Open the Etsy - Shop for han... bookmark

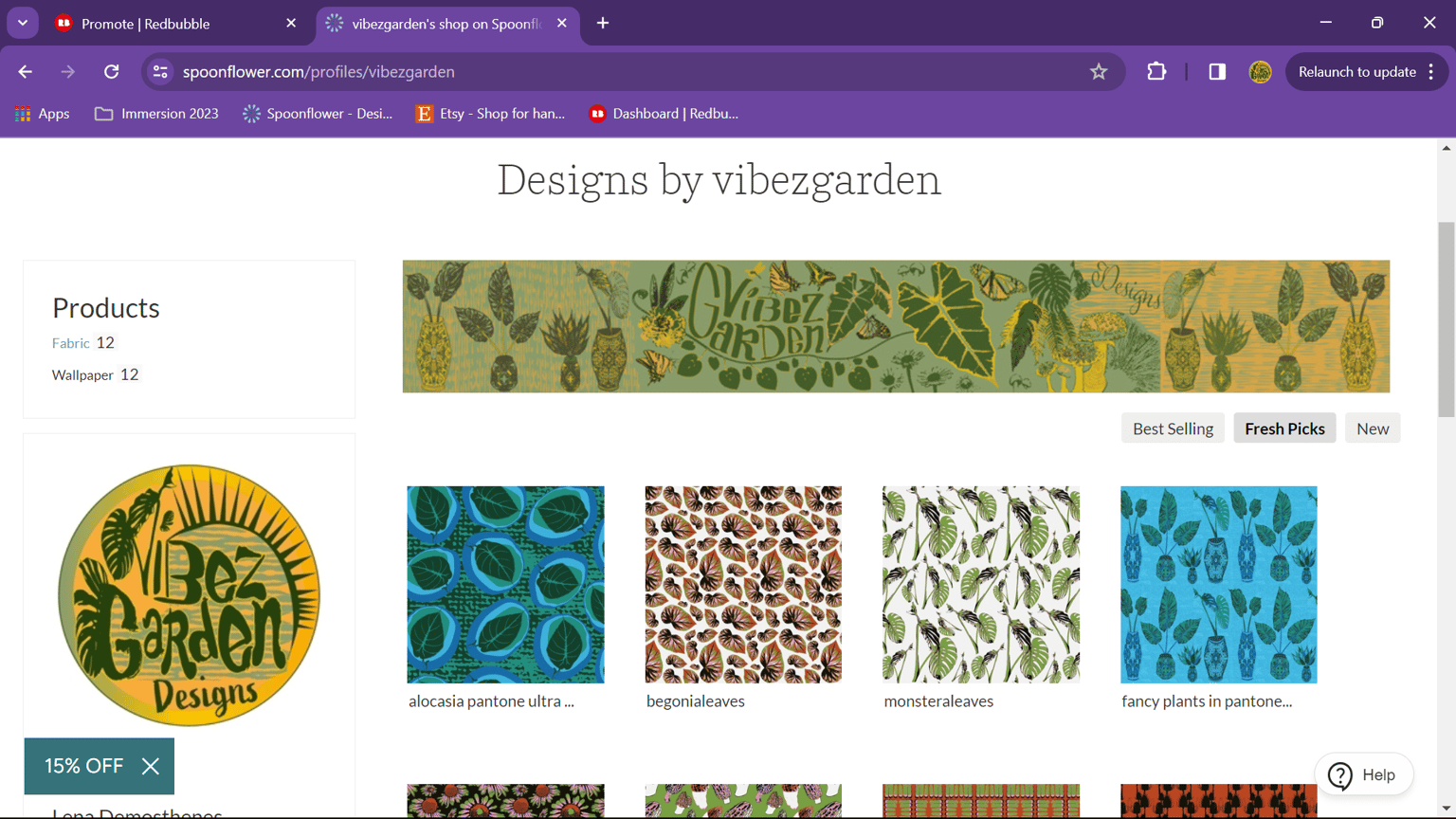tap(490, 114)
